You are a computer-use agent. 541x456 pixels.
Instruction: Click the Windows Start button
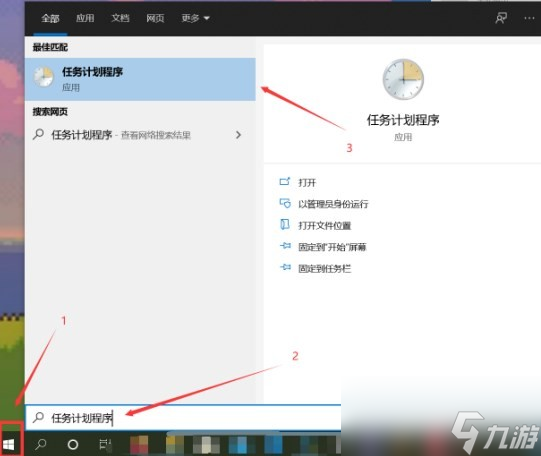click(9, 444)
